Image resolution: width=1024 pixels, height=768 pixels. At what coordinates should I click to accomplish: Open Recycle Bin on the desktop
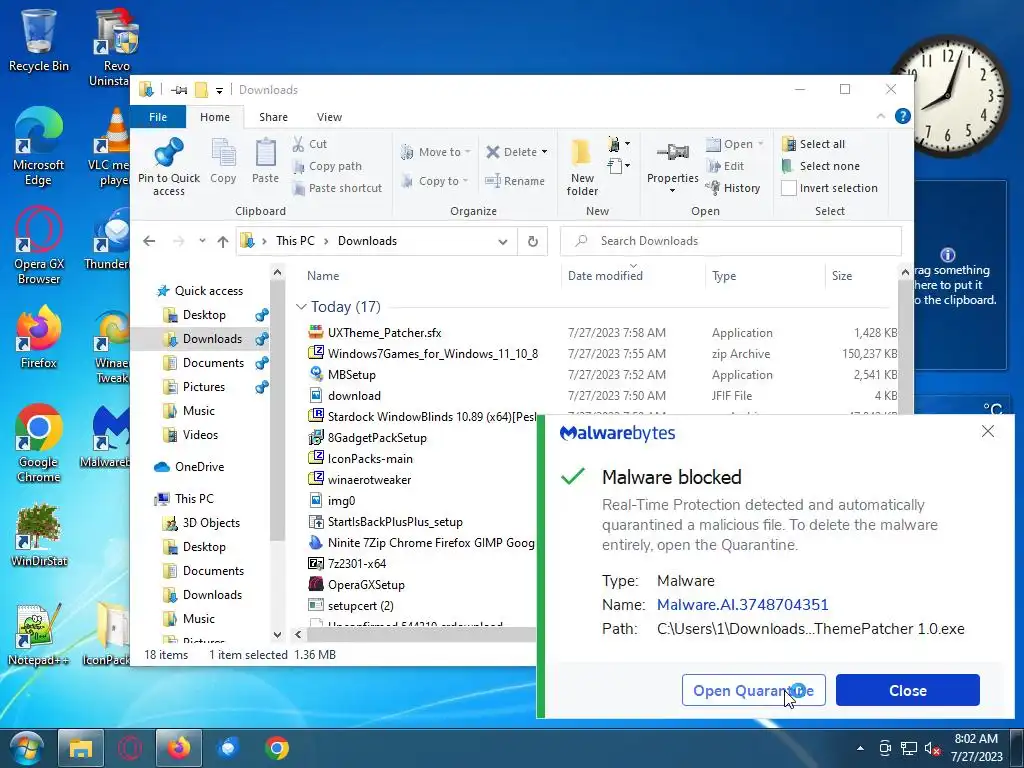coord(39,40)
